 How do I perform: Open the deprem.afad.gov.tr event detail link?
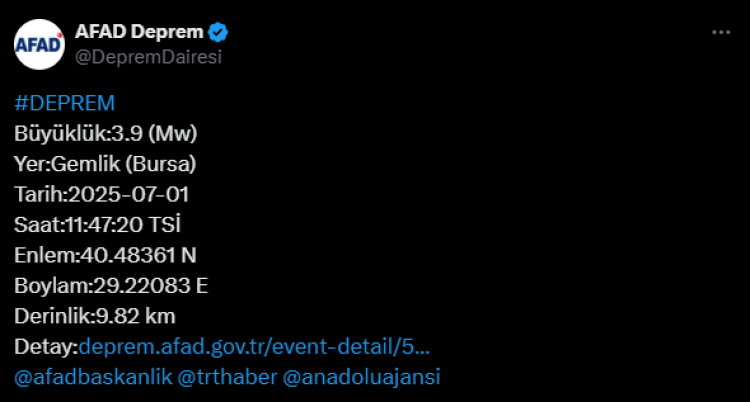[254, 346]
